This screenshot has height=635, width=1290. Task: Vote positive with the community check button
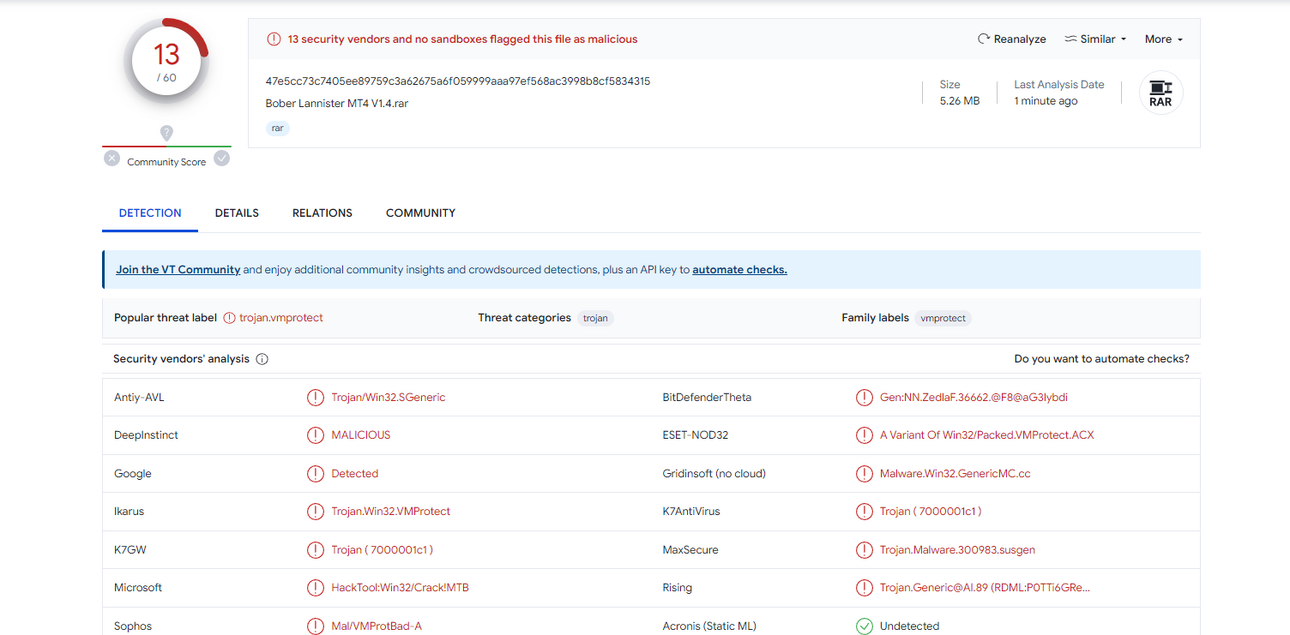222,158
